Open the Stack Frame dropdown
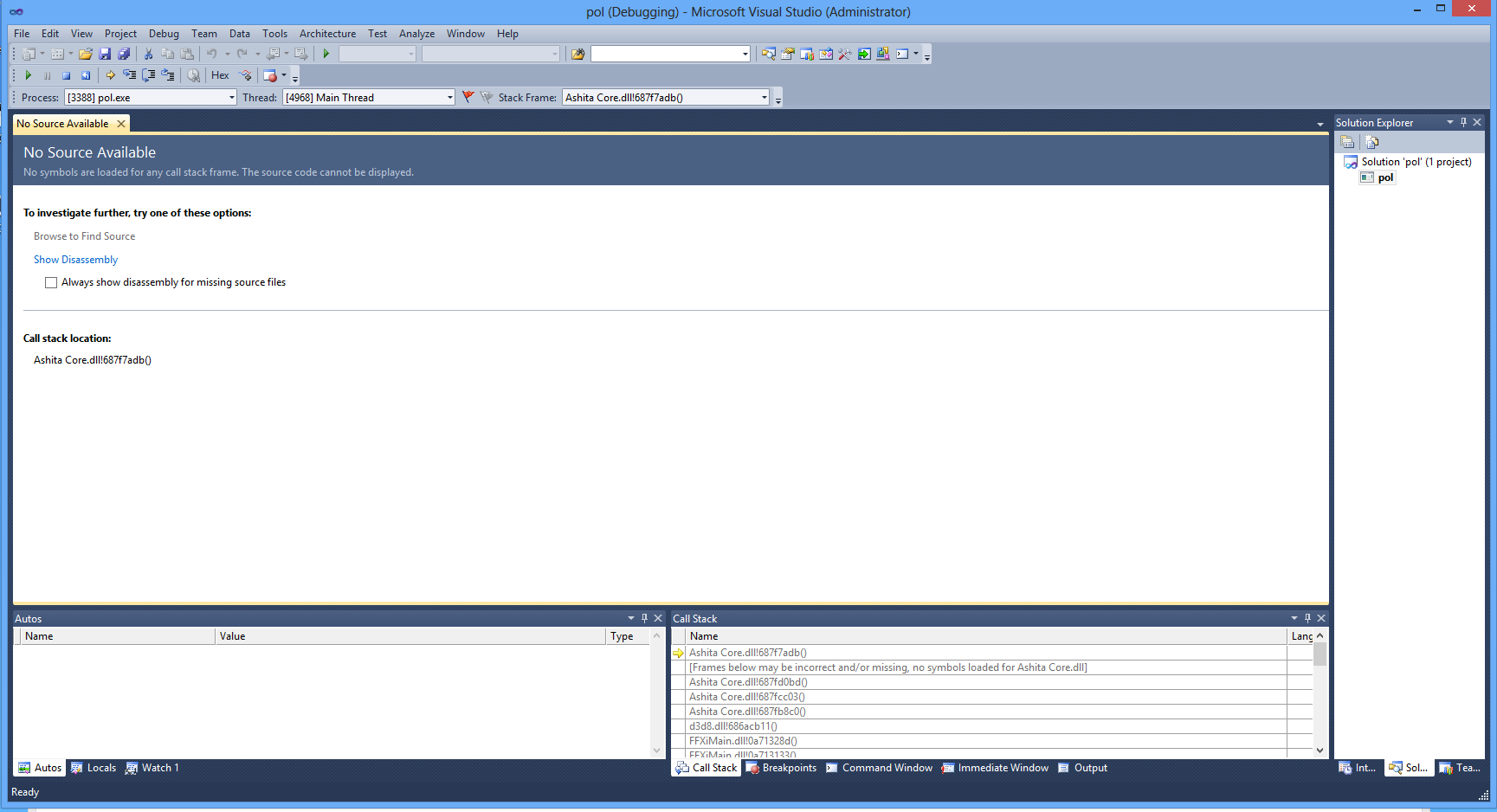The height and width of the screenshot is (812, 1497). (764, 98)
